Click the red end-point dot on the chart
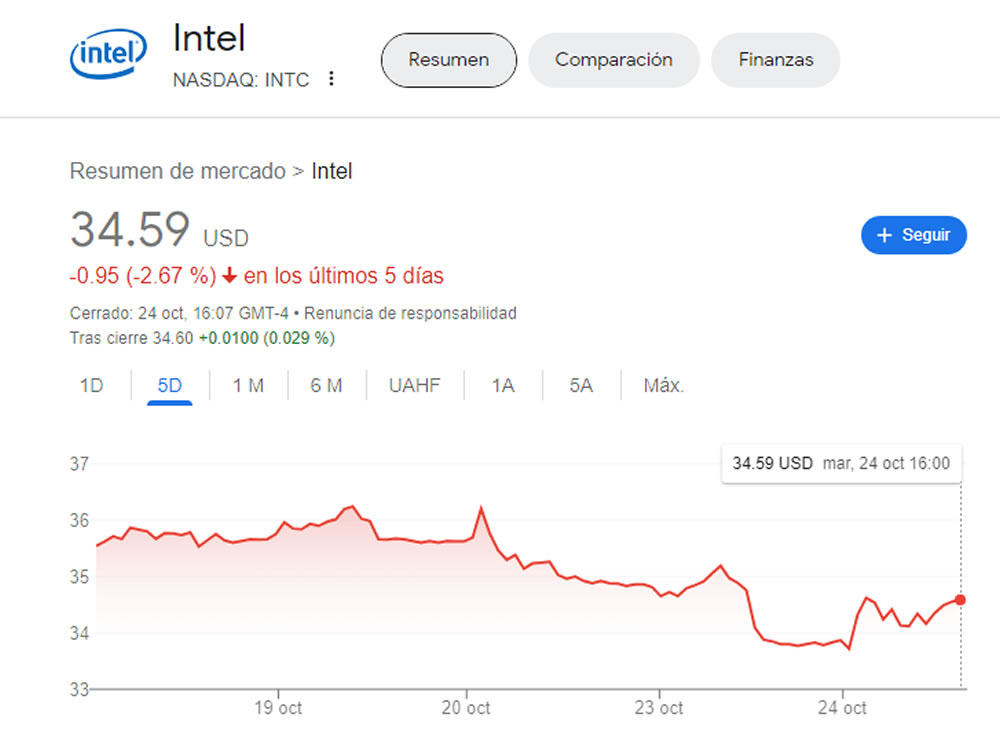 coord(960,600)
